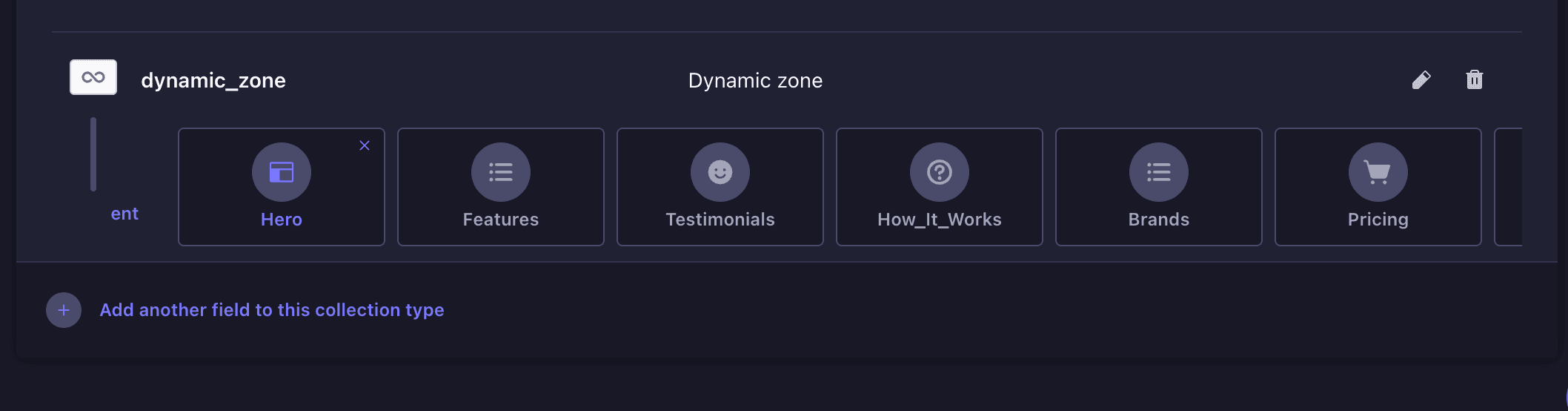Open the Pricing component label
This screenshot has height=411, width=1568.
click(1378, 220)
